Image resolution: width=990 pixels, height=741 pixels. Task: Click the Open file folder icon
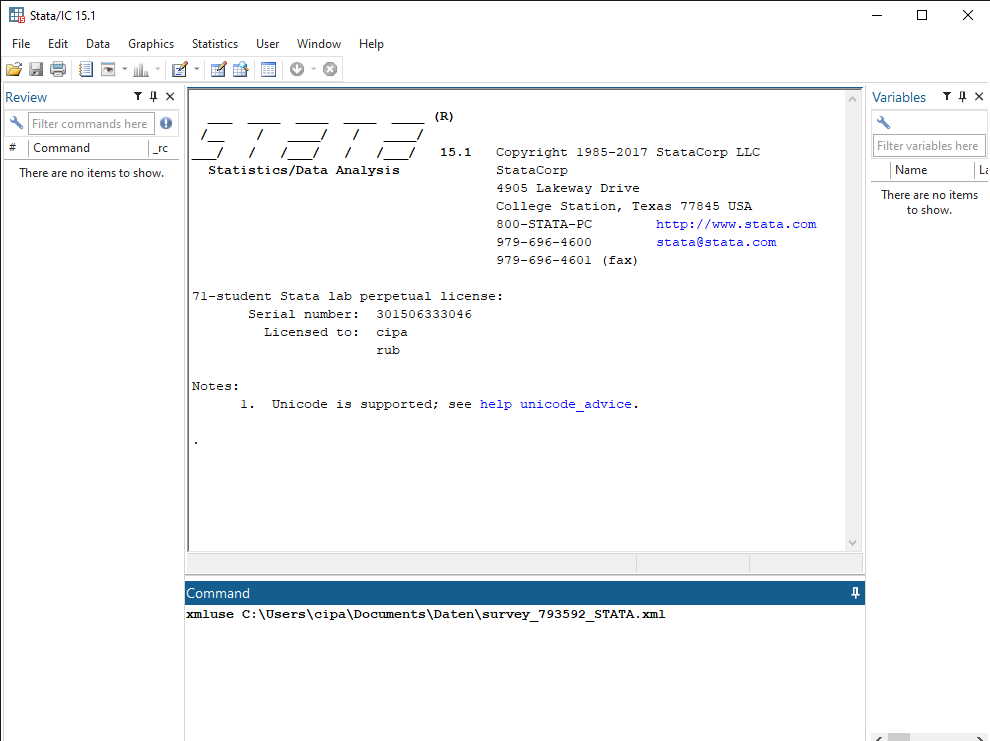click(x=14, y=69)
